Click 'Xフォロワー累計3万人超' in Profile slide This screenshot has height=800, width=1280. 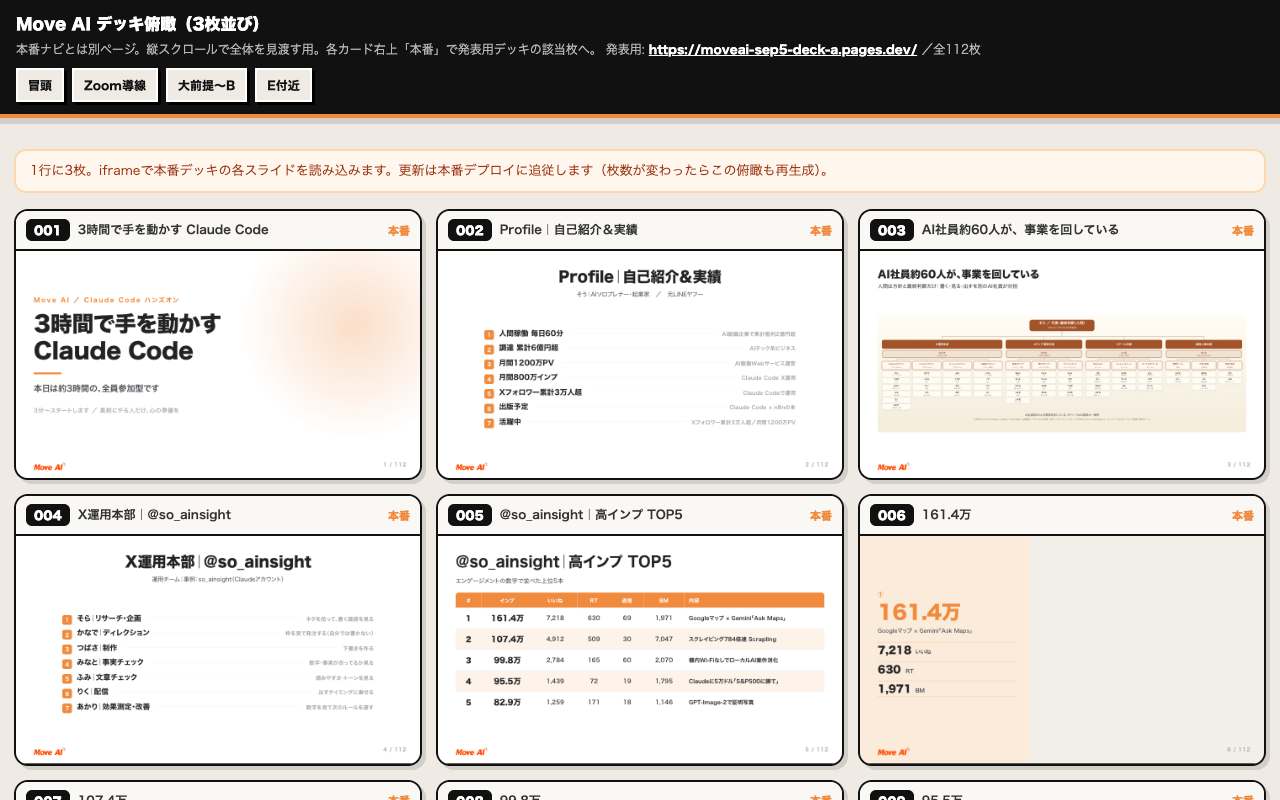tap(540, 393)
